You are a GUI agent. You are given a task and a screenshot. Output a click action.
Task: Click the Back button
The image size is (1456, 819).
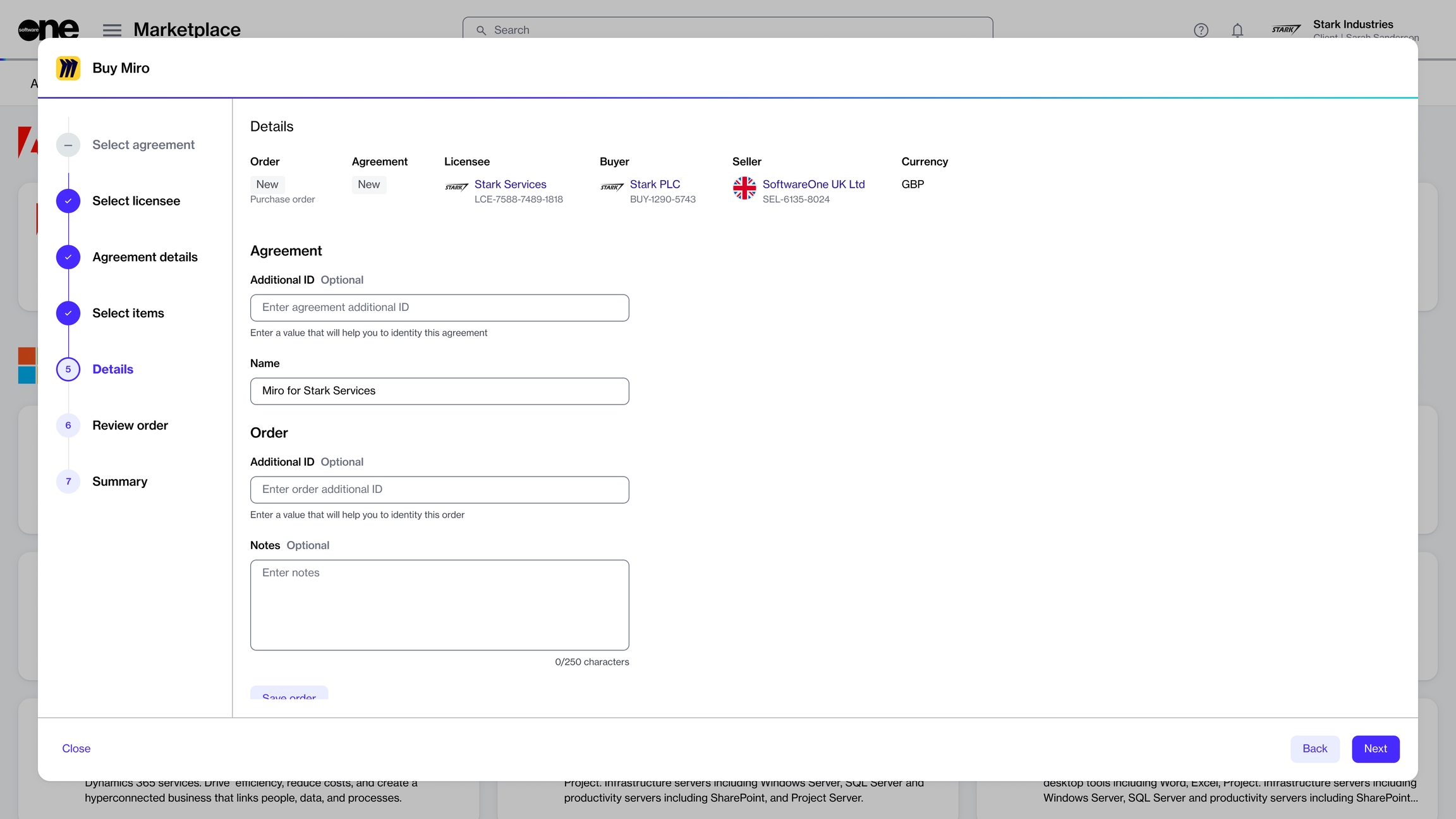pyautogui.click(x=1314, y=749)
